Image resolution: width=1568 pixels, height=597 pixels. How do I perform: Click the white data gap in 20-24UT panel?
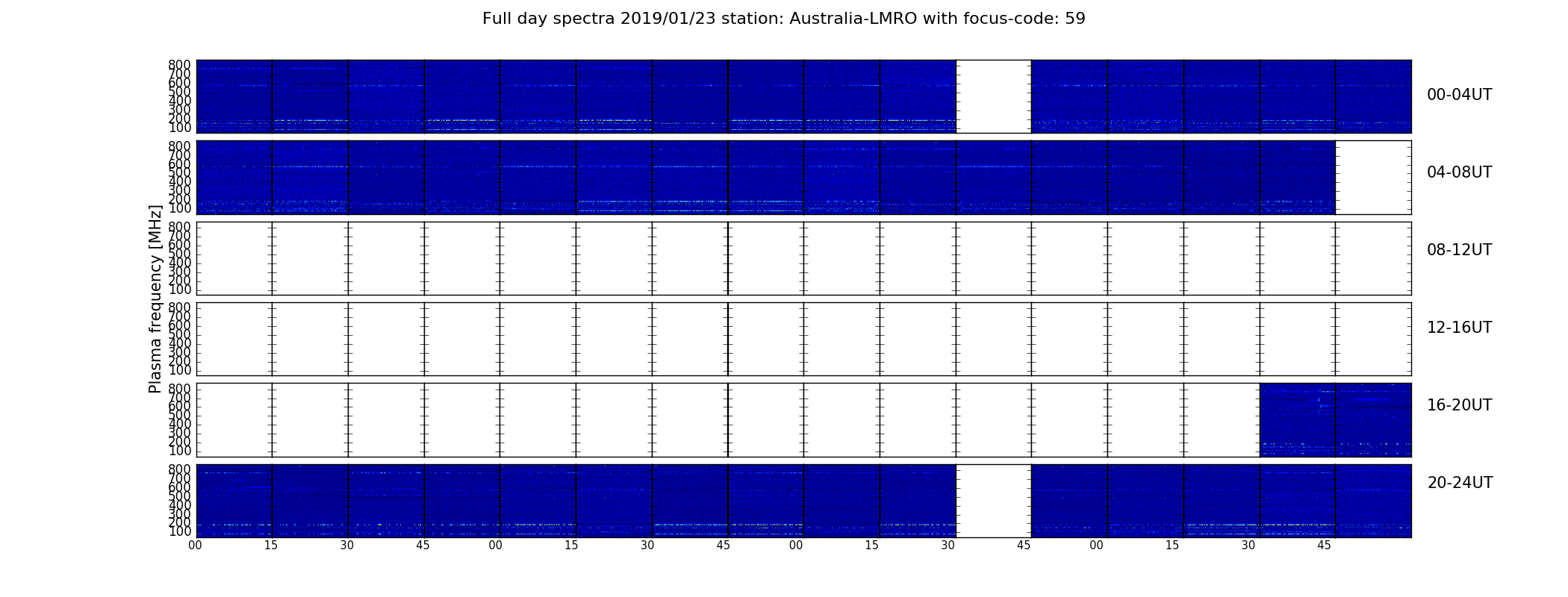(x=994, y=501)
